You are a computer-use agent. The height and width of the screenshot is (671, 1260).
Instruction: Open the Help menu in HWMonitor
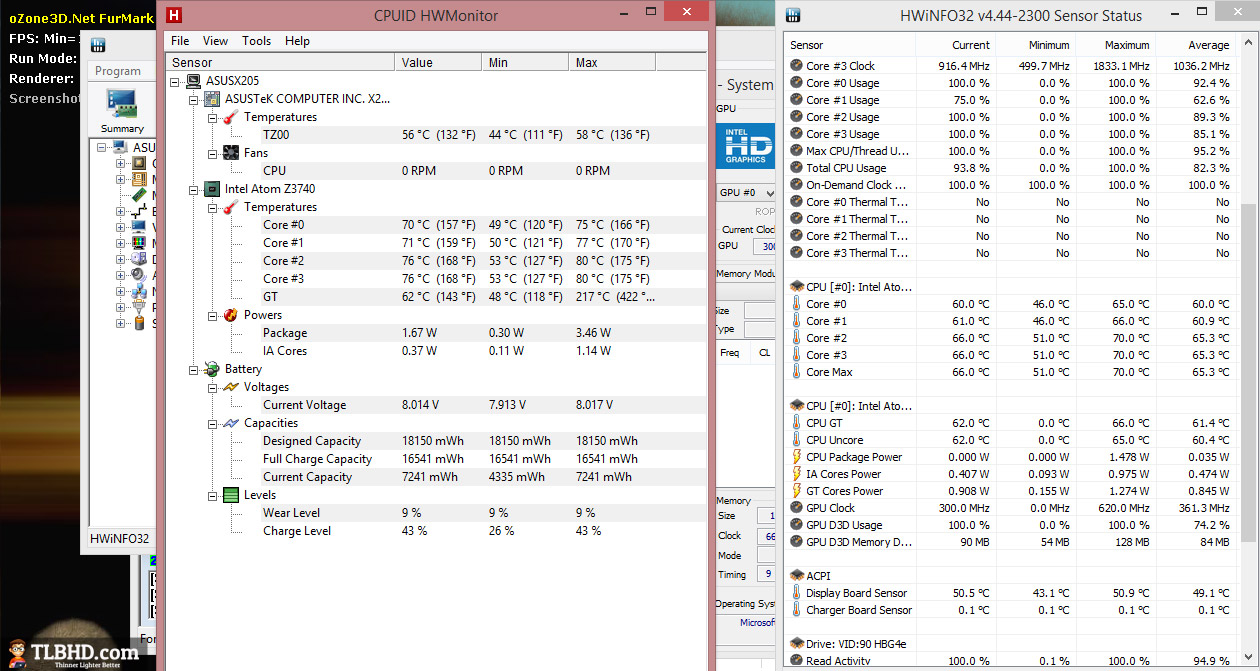coord(297,41)
